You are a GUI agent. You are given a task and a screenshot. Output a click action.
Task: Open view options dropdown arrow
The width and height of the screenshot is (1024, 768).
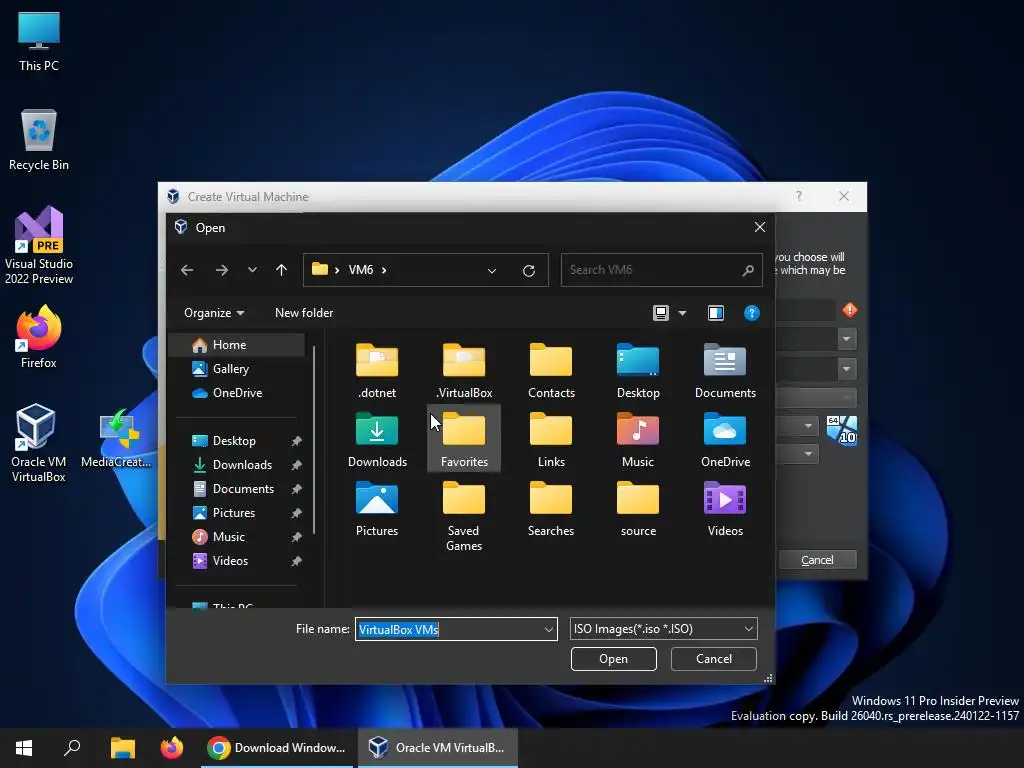pos(682,313)
